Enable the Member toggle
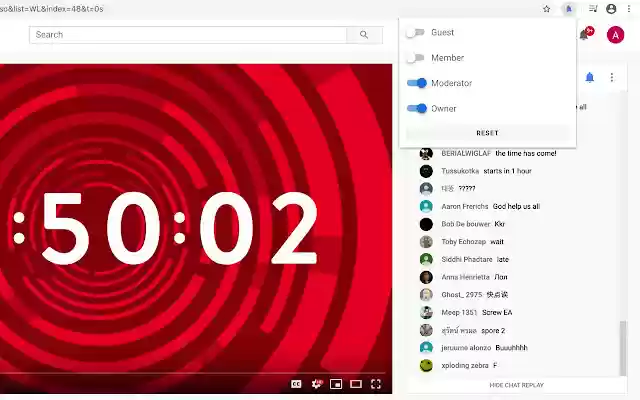Viewport: 640px width, 400px height. coord(416,58)
